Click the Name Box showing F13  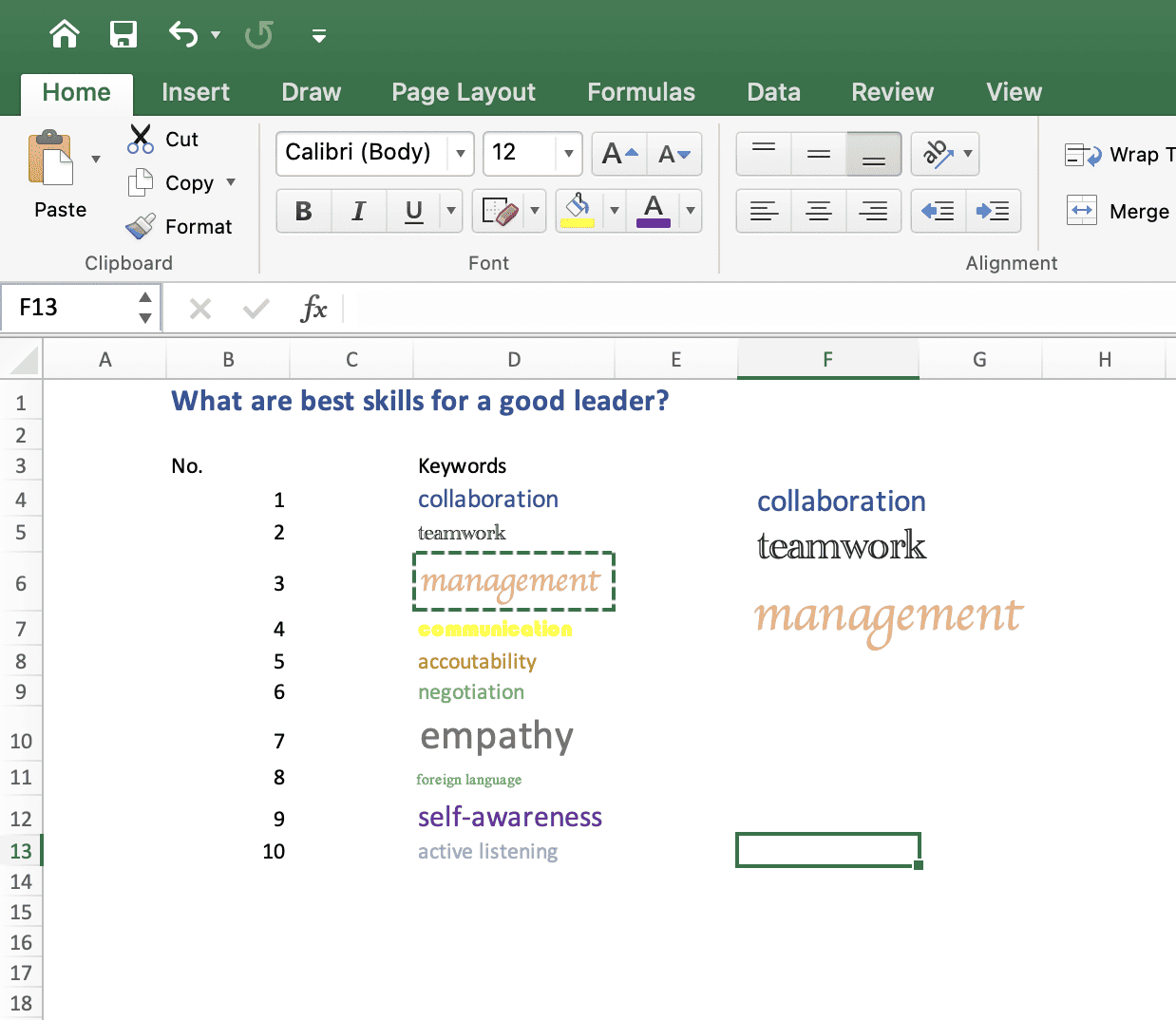pos(81,308)
